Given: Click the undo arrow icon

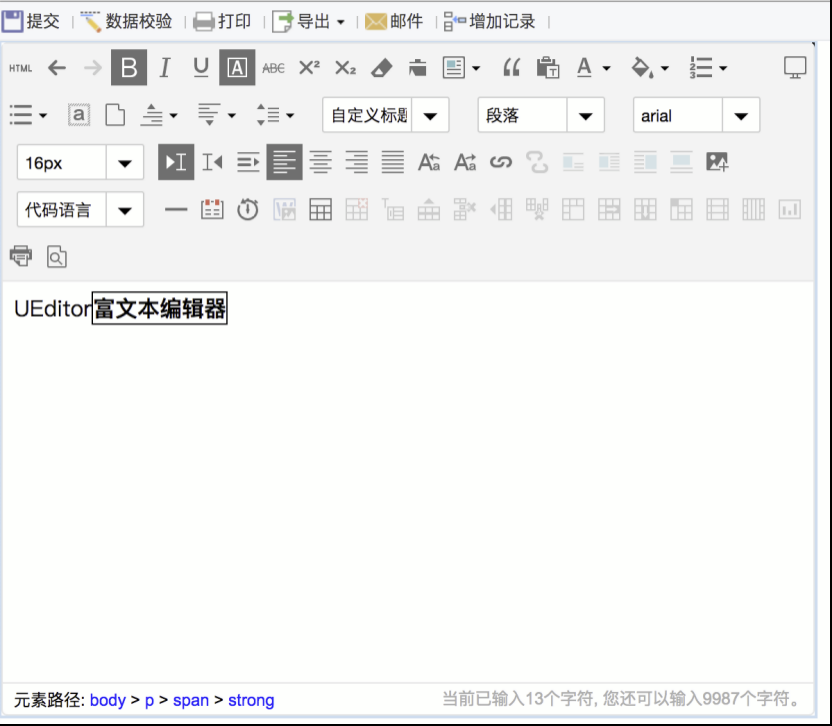Looking at the screenshot, I should click(x=57, y=68).
